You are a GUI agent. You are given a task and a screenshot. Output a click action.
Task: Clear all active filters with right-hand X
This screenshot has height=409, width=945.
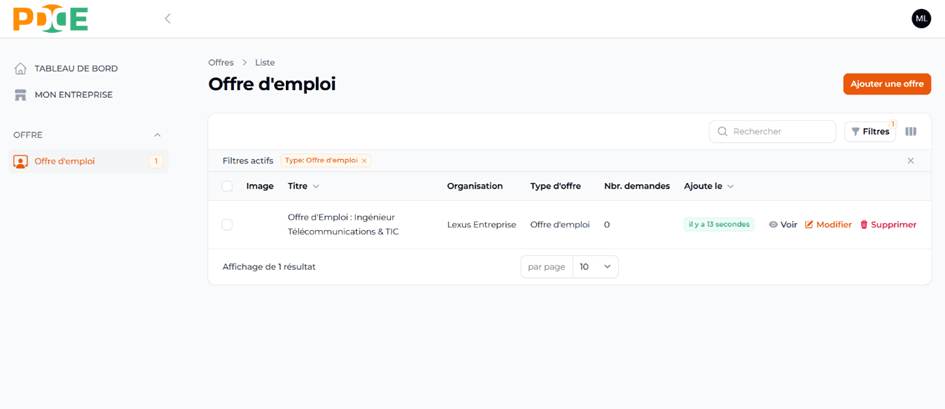[x=911, y=161]
